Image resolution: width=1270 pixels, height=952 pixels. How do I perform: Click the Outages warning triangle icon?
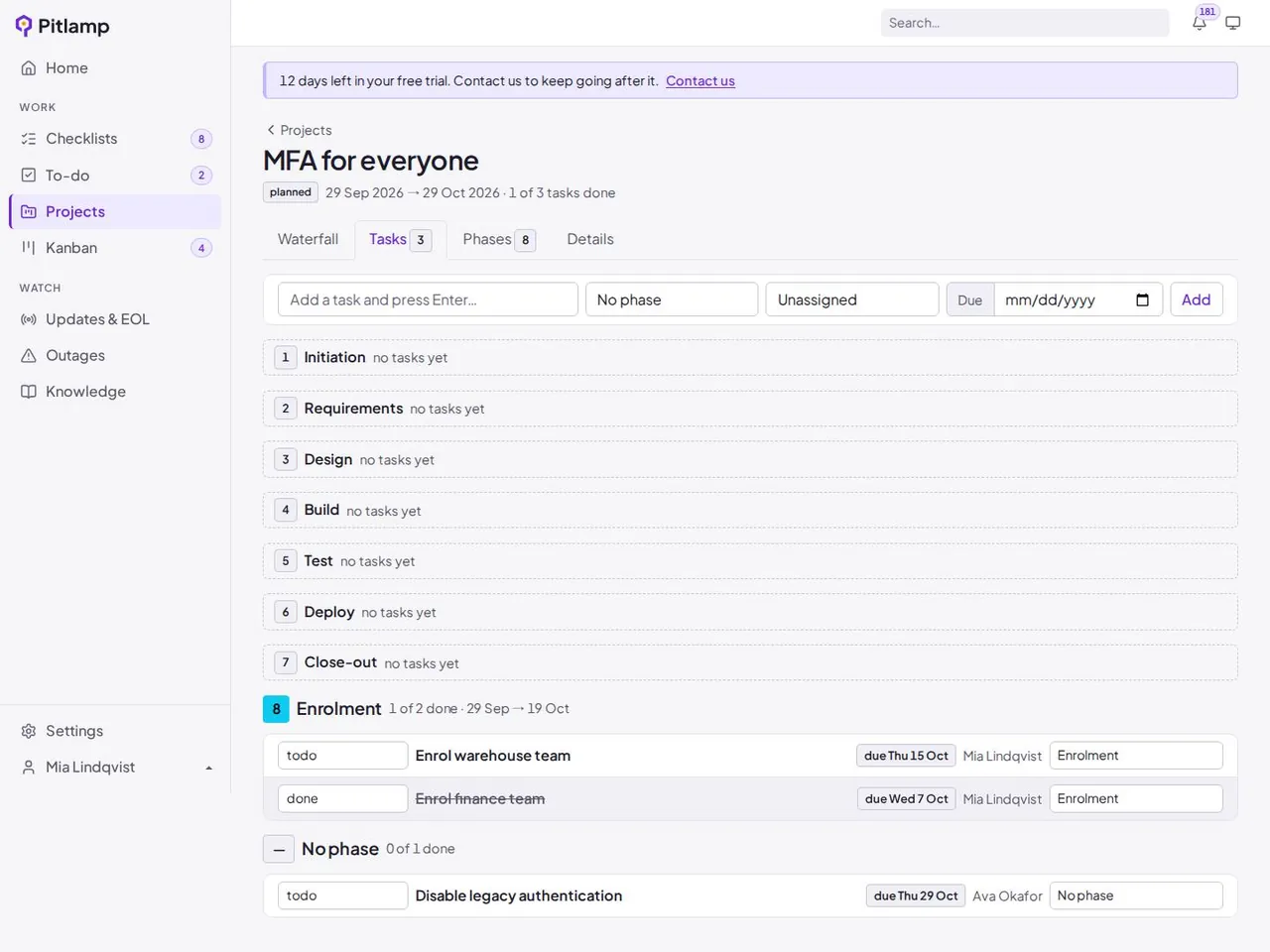click(x=29, y=355)
